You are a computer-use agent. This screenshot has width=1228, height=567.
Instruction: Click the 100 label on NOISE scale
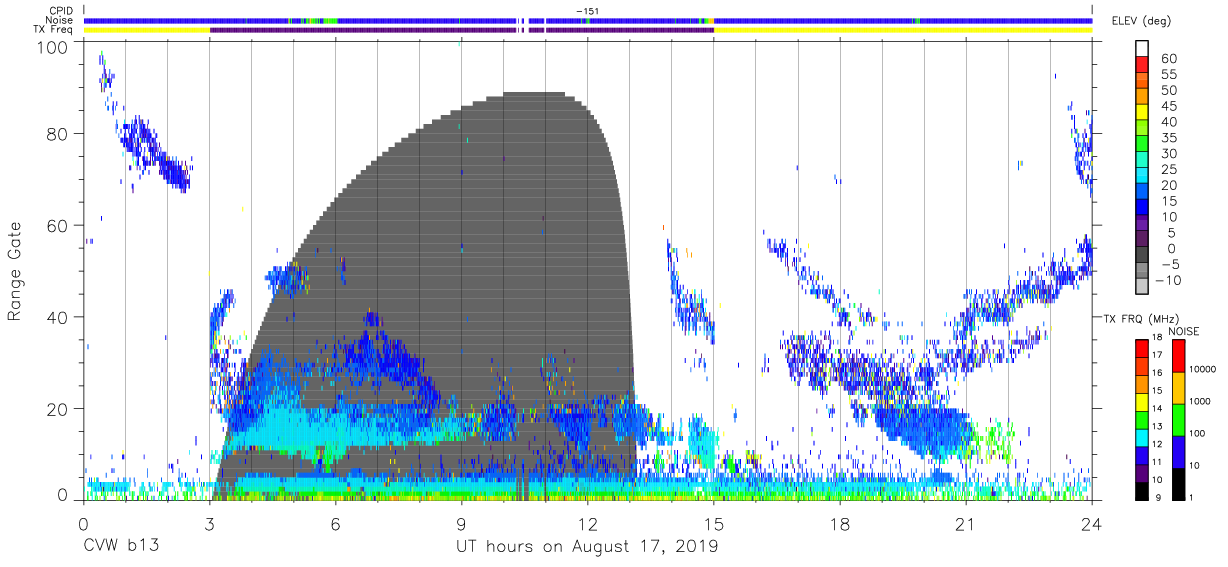pyautogui.click(x=1195, y=433)
